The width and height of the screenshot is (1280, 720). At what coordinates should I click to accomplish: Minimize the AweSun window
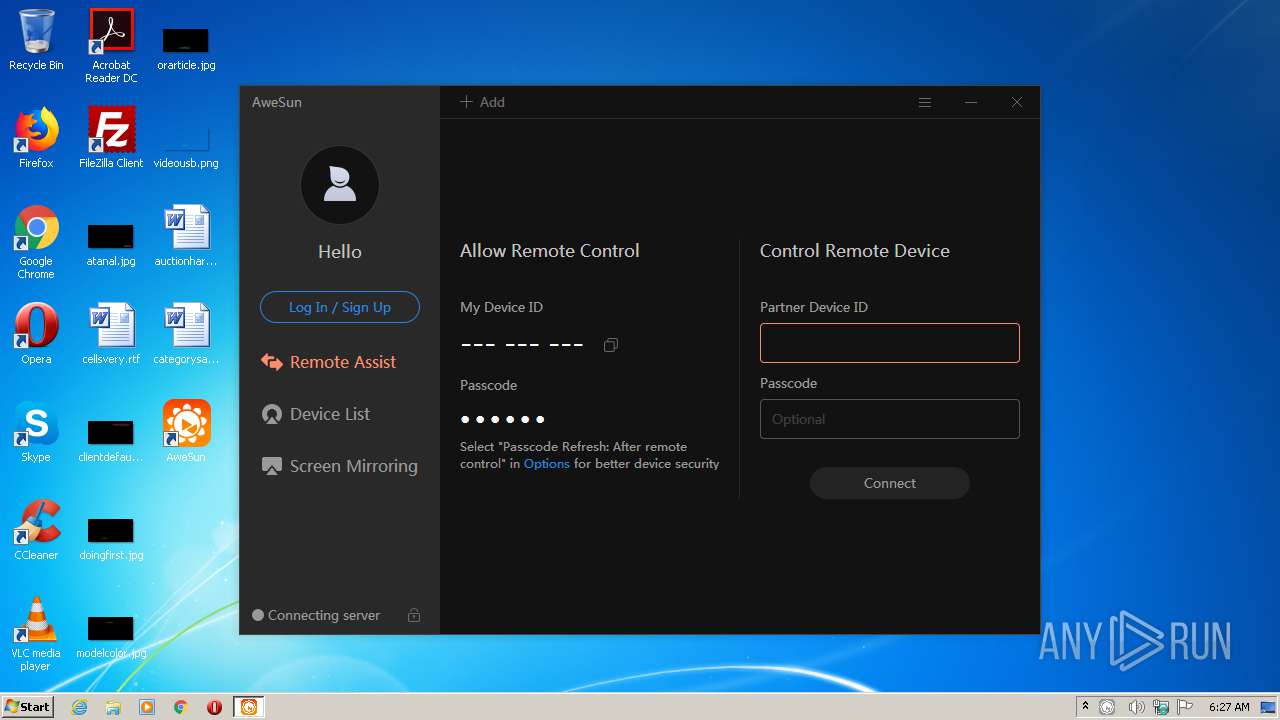[971, 102]
